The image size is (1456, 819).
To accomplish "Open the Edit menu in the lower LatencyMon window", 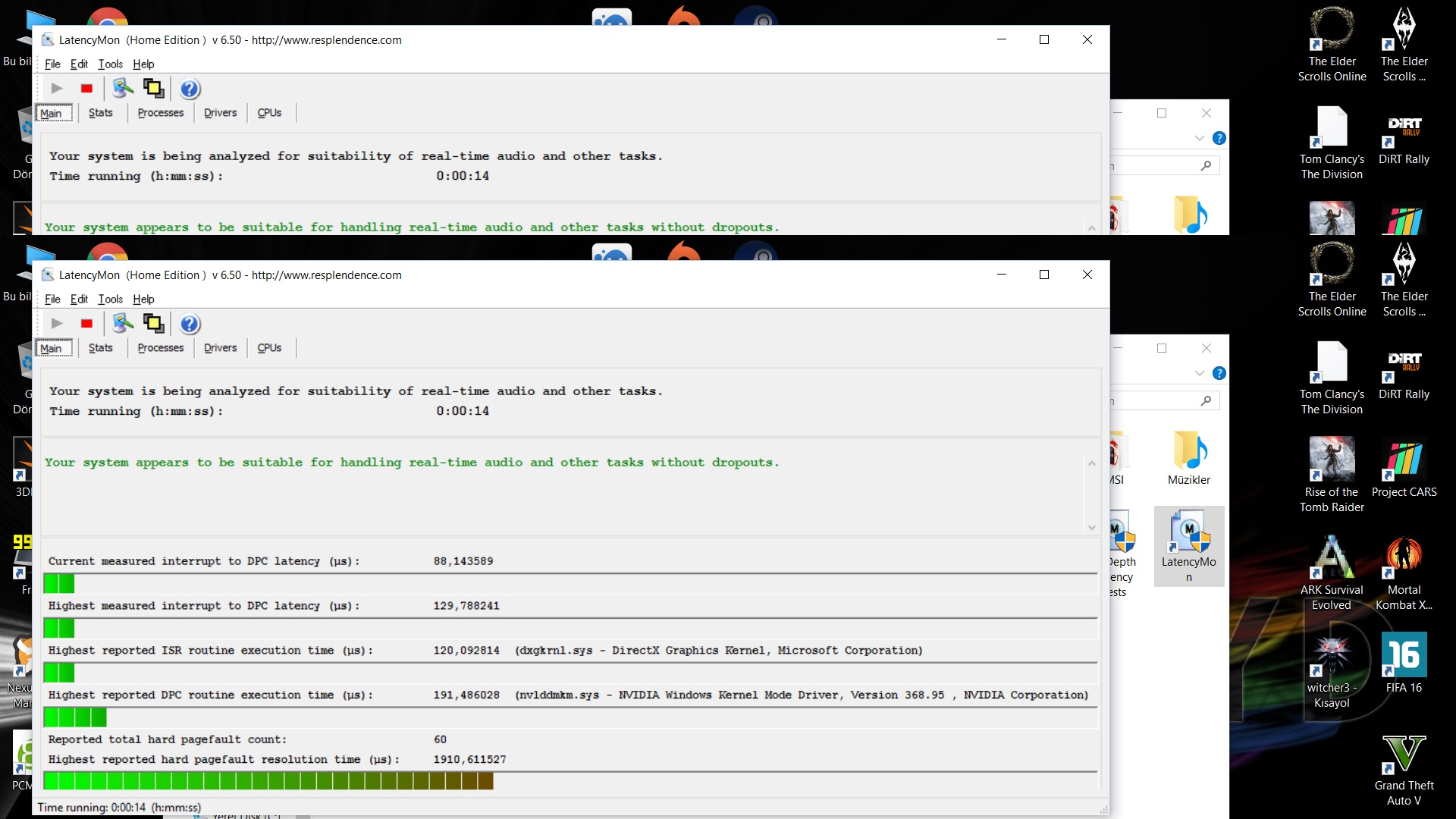I will [79, 299].
